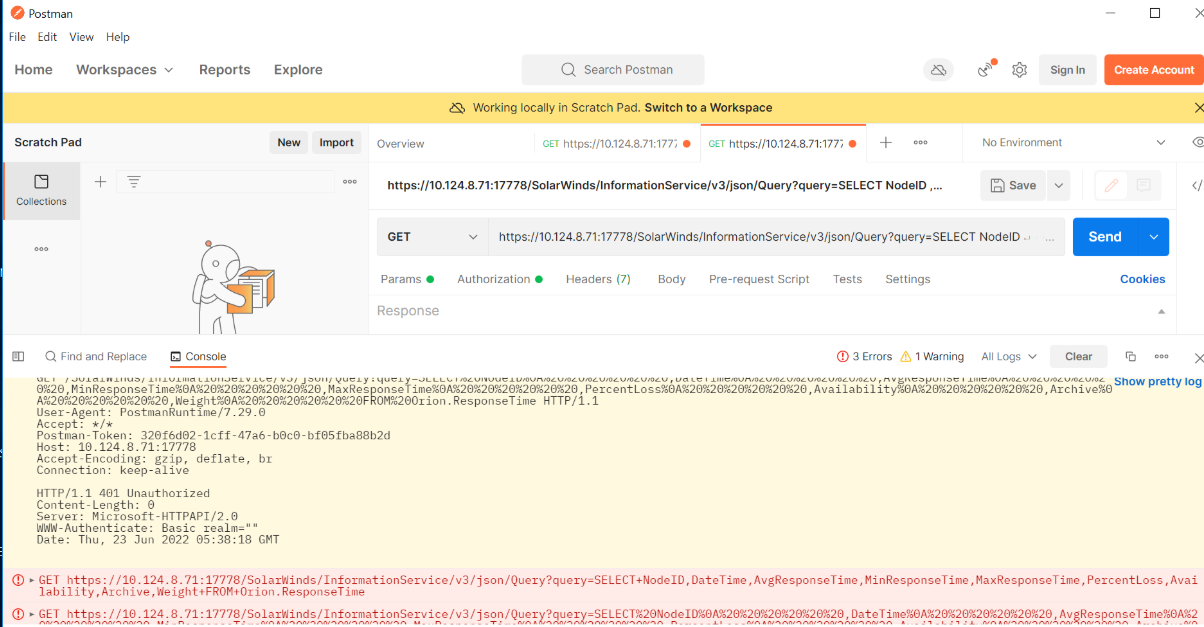This screenshot has width=1204, height=627.
Task: Click Switch to a Workspace link
Action: click(708, 107)
